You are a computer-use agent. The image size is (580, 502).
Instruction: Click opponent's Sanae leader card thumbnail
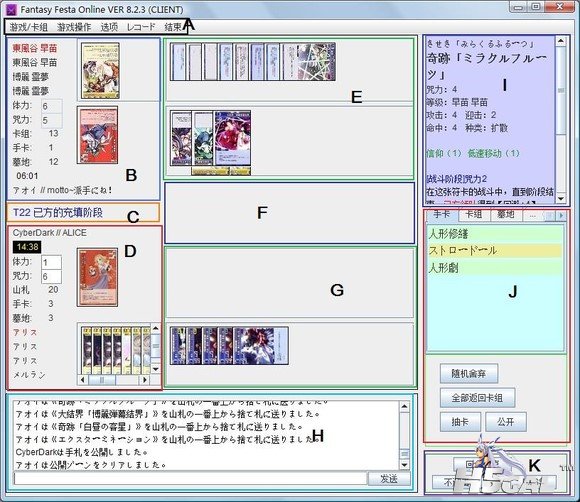(100, 71)
